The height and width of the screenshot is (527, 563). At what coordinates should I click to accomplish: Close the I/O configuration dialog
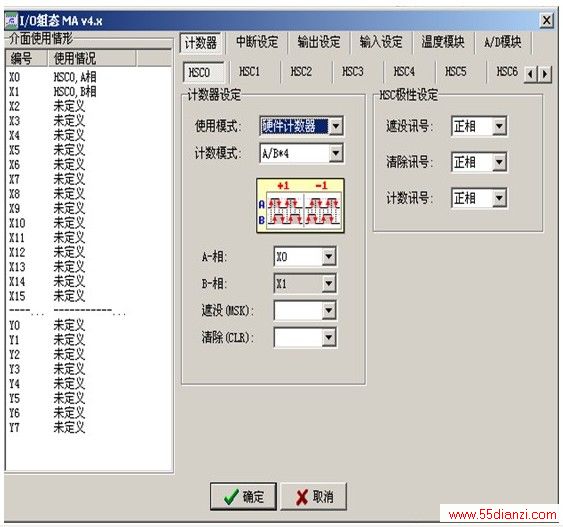546,20
